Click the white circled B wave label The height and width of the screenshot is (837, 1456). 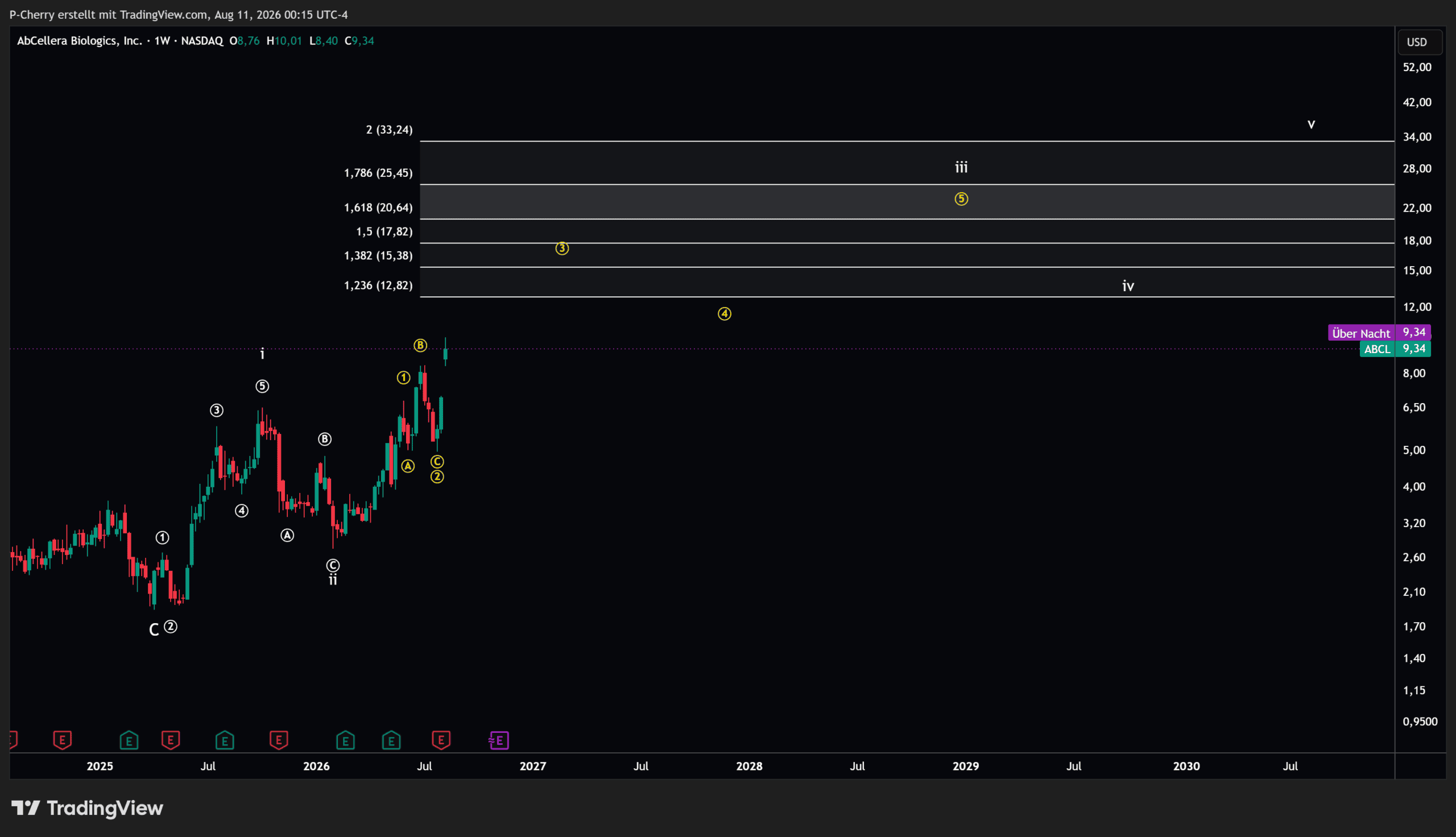tap(325, 439)
